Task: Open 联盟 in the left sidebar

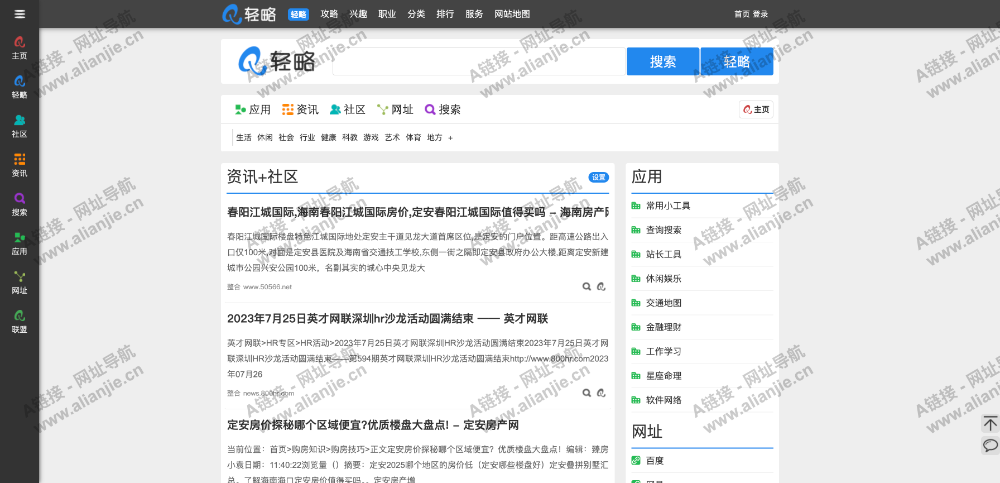Action: click(x=19, y=320)
